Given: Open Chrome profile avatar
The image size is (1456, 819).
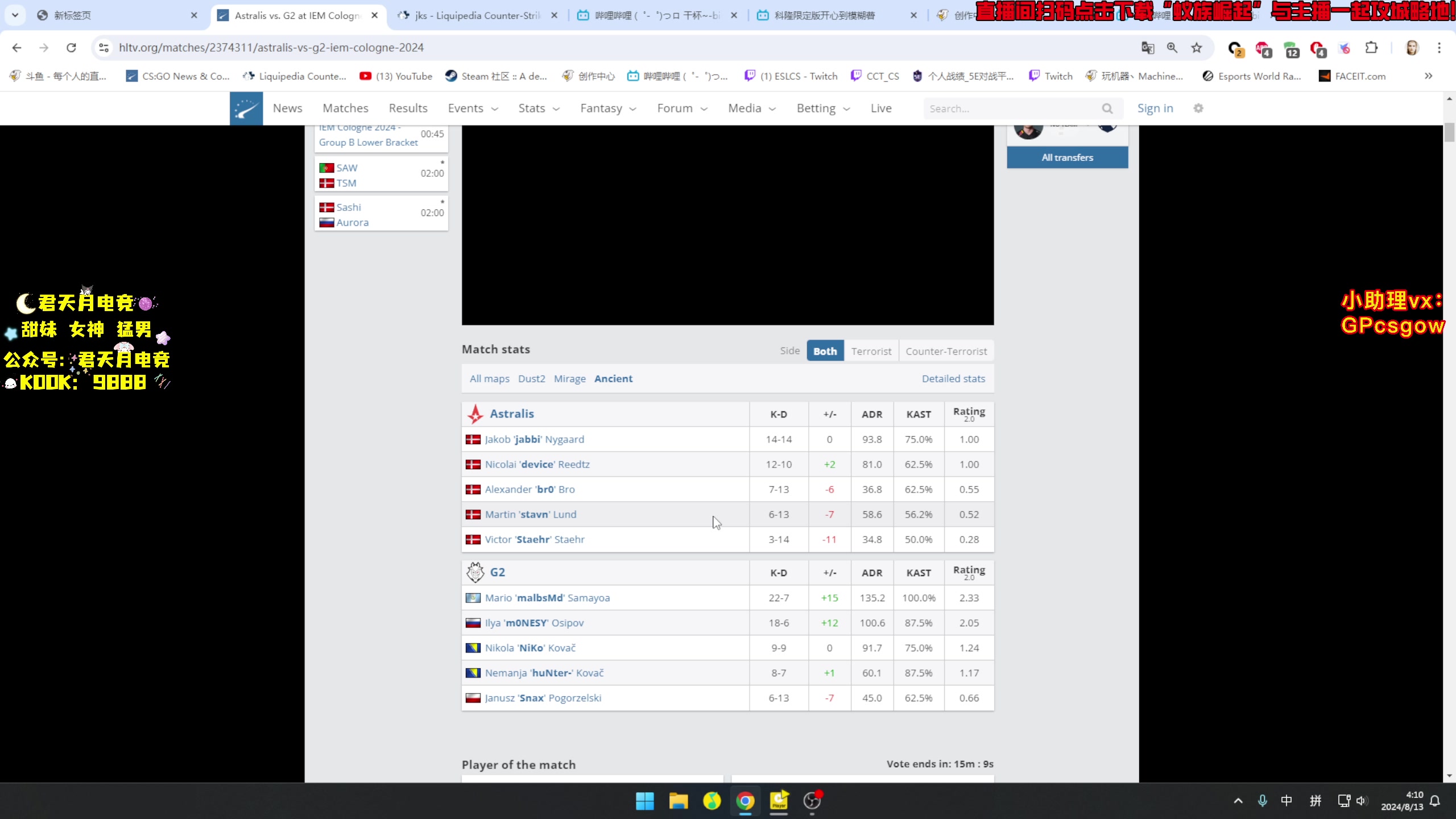Looking at the screenshot, I should click(1412, 48).
